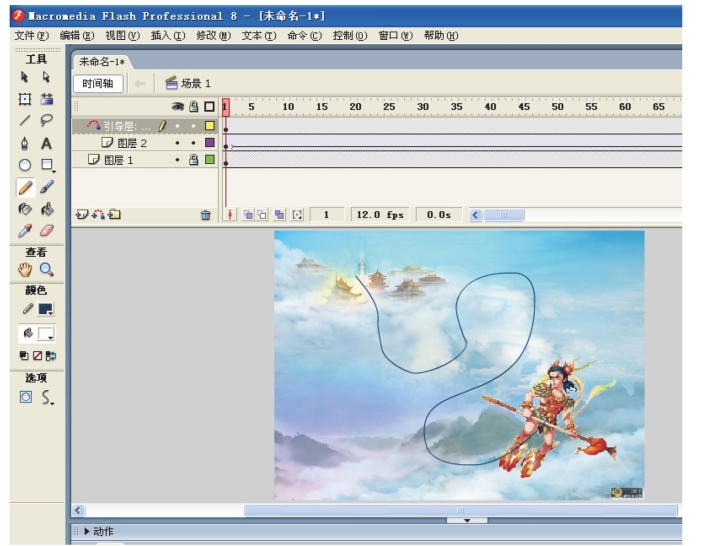
Task: Click the Swap Colors icon
Action: click(x=51, y=356)
